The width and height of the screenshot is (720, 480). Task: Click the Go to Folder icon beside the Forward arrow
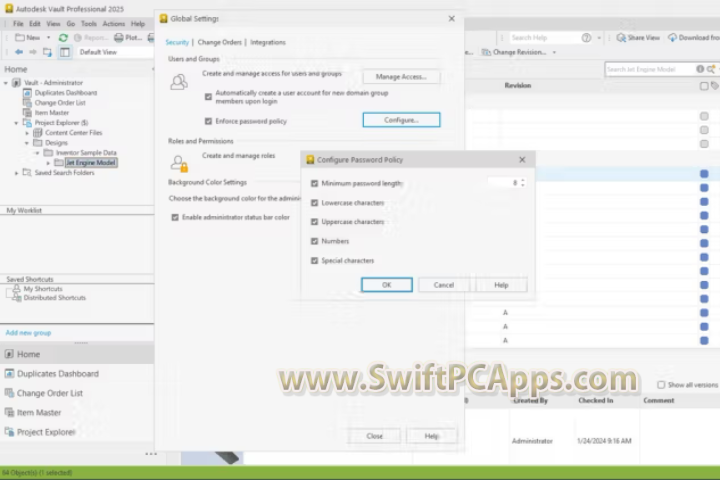[47, 52]
